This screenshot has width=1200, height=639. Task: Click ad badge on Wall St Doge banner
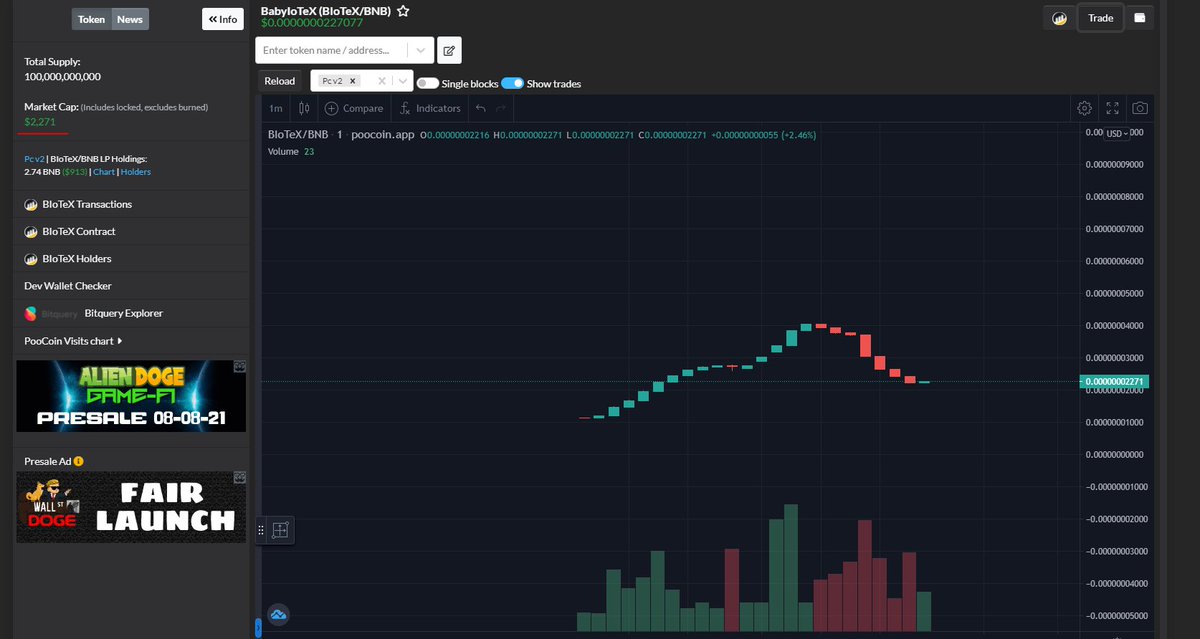click(240, 477)
